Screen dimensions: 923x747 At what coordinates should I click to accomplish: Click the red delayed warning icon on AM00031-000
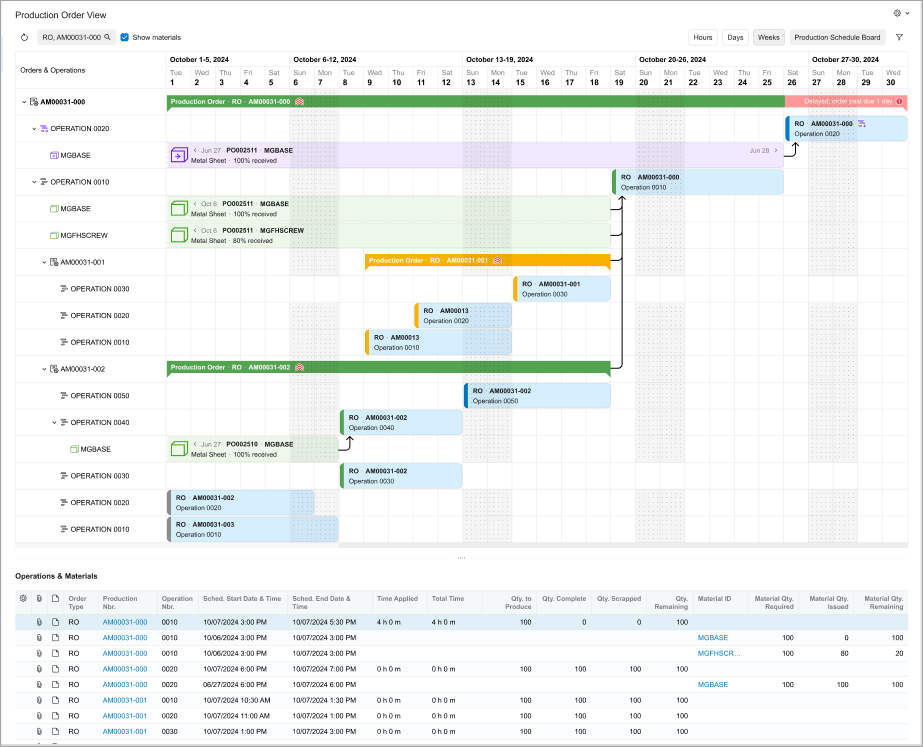900,101
